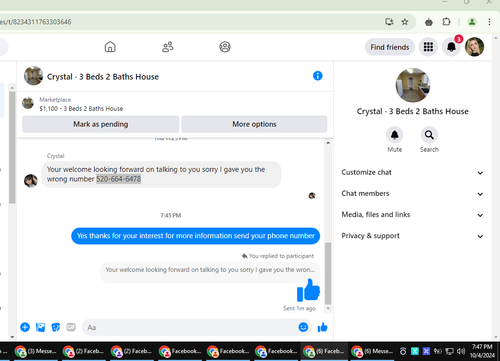The image size is (500, 361).
Task: Open the $1,100 3 Beds 2 Baths House listing
Action: [81, 109]
